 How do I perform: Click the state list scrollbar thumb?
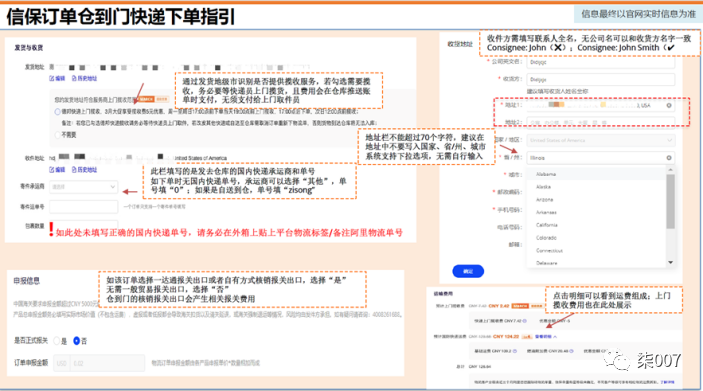(x=670, y=201)
